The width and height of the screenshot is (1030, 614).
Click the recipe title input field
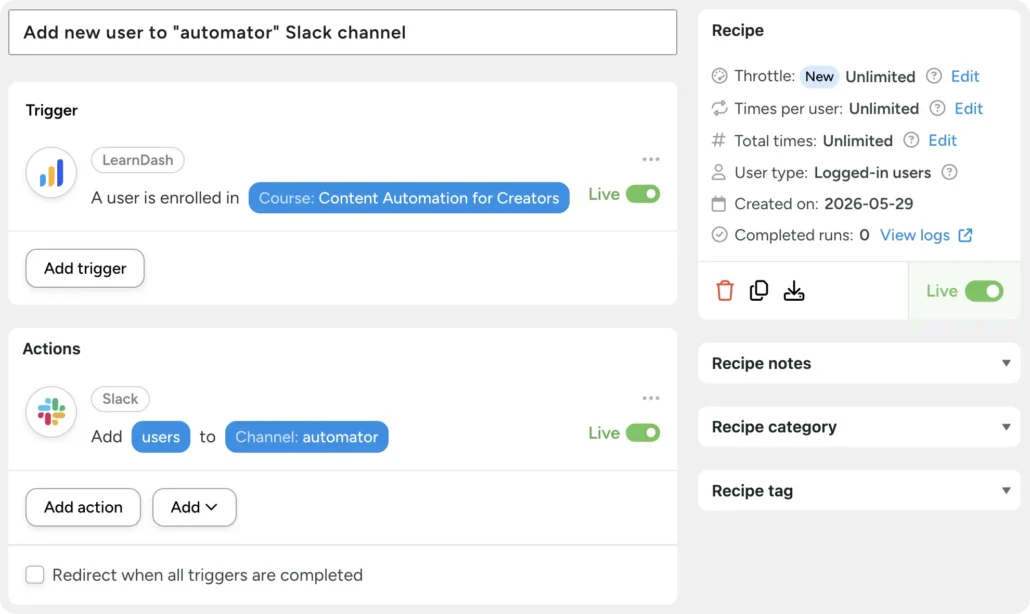tap(342, 32)
